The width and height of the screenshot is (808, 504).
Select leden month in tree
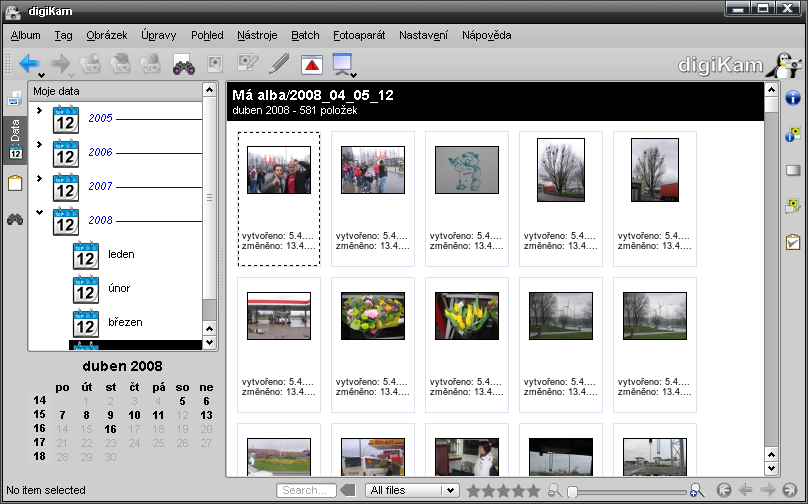pos(121,254)
